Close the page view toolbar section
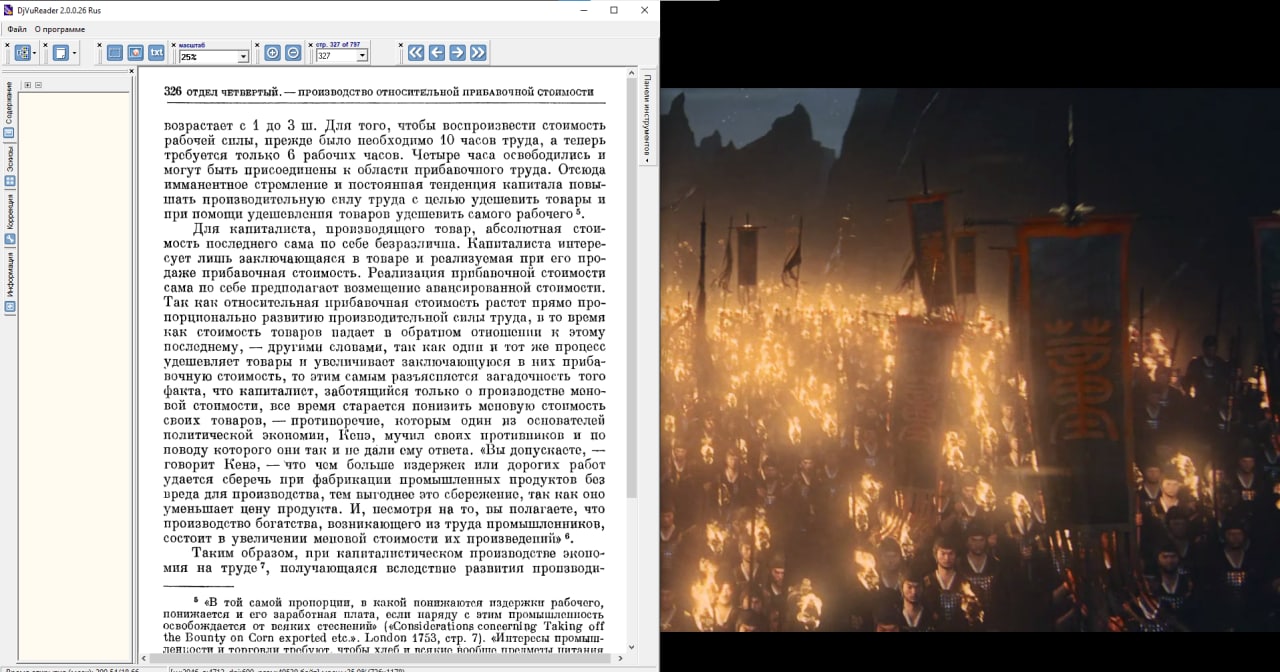 tap(47, 45)
